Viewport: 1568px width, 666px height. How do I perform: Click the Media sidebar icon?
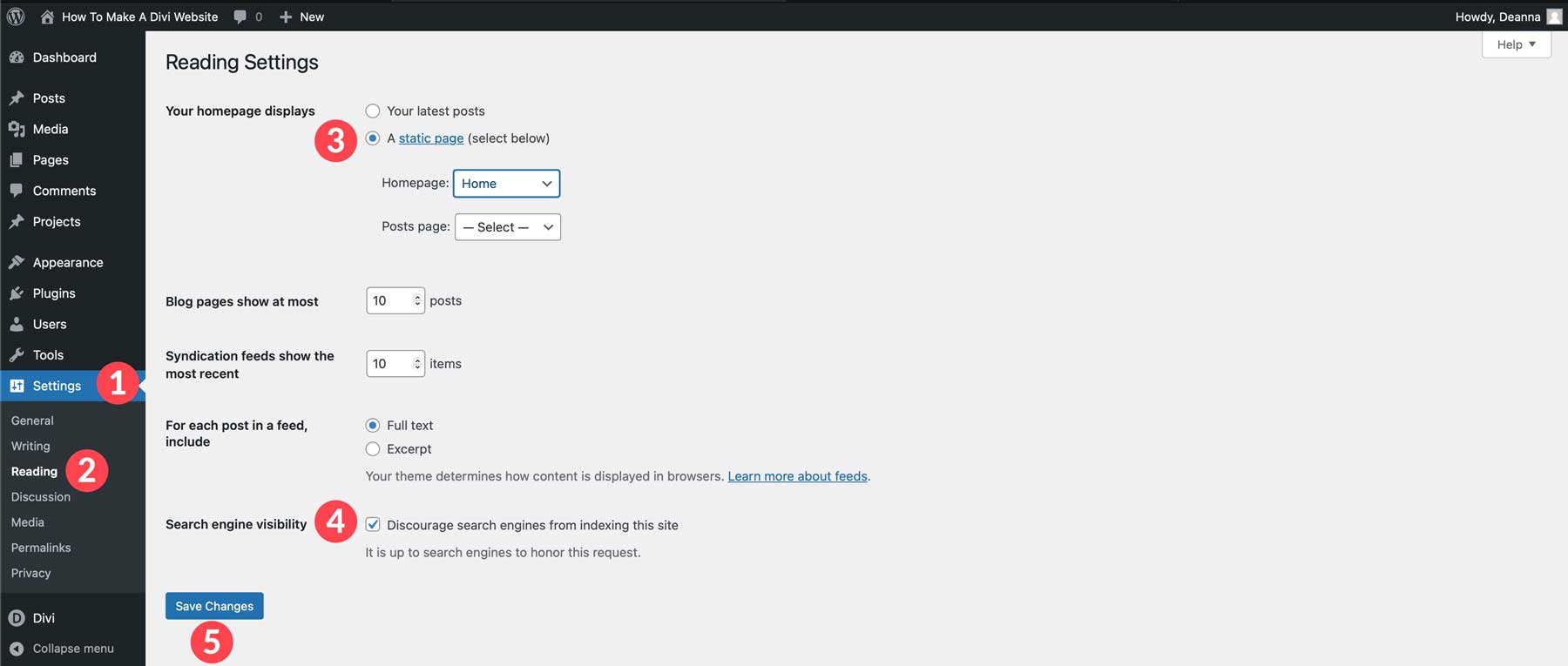[17, 129]
